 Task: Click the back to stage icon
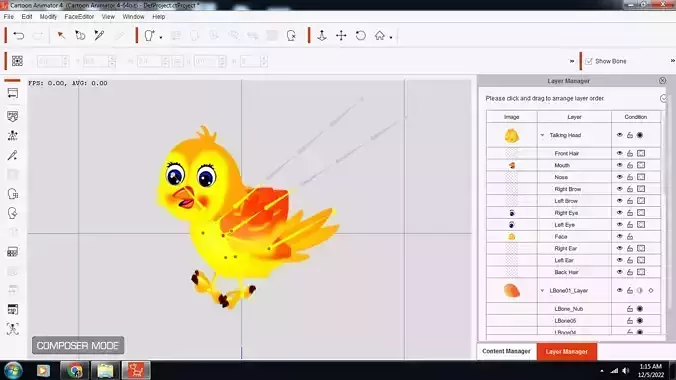[13, 93]
